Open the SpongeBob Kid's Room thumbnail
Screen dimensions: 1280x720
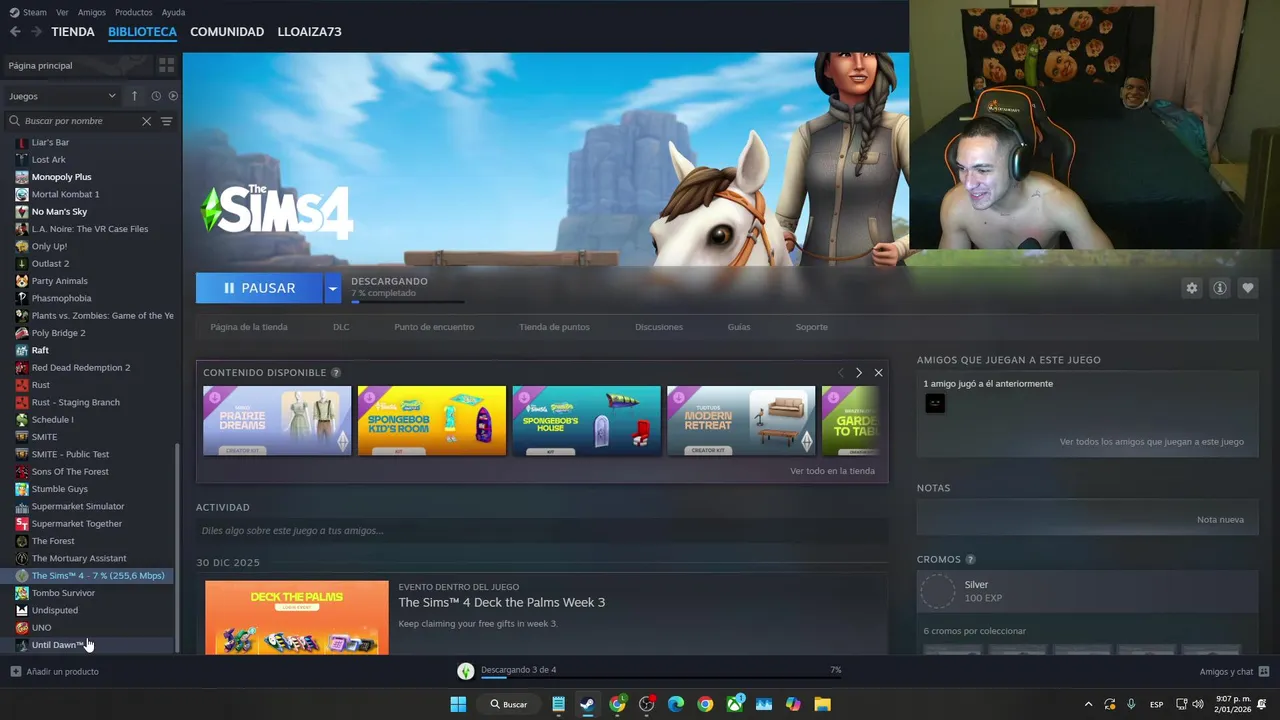432,420
